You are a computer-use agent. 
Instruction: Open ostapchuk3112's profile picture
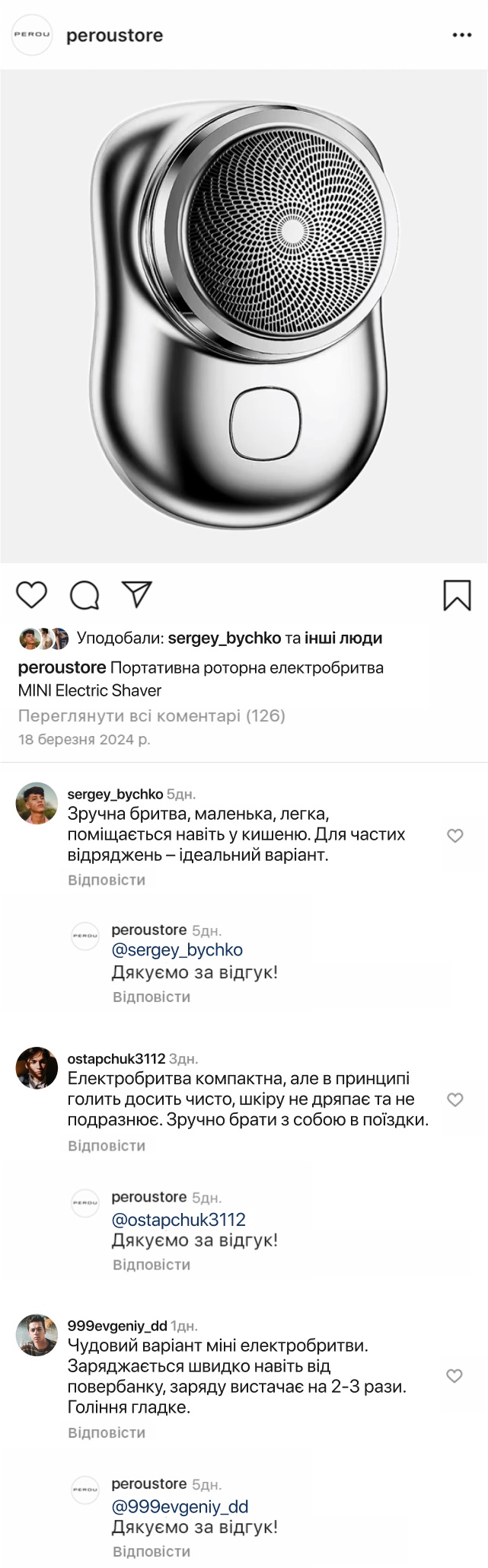coord(37,1067)
